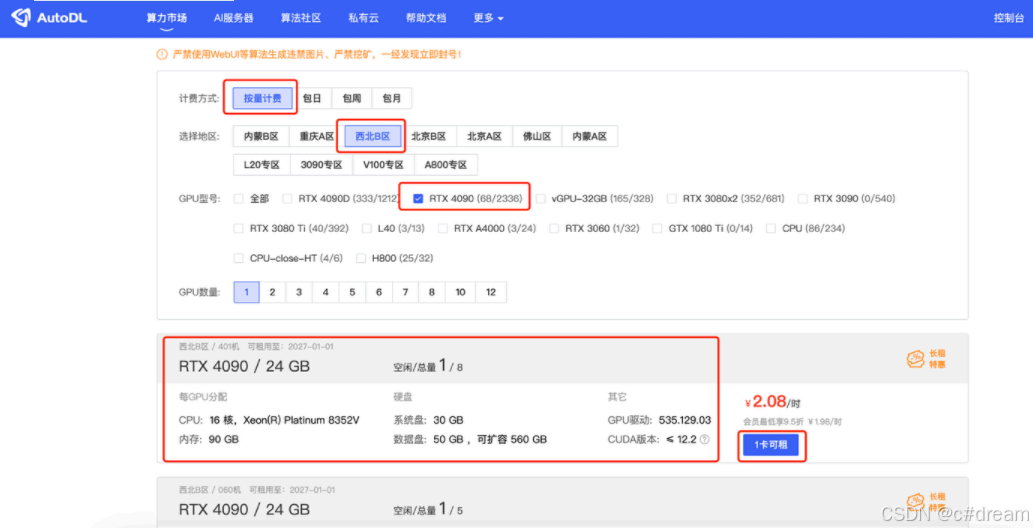Check the L40 (3/13) checkbox
Viewport: 1033px width, 532px height.
pos(366,228)
